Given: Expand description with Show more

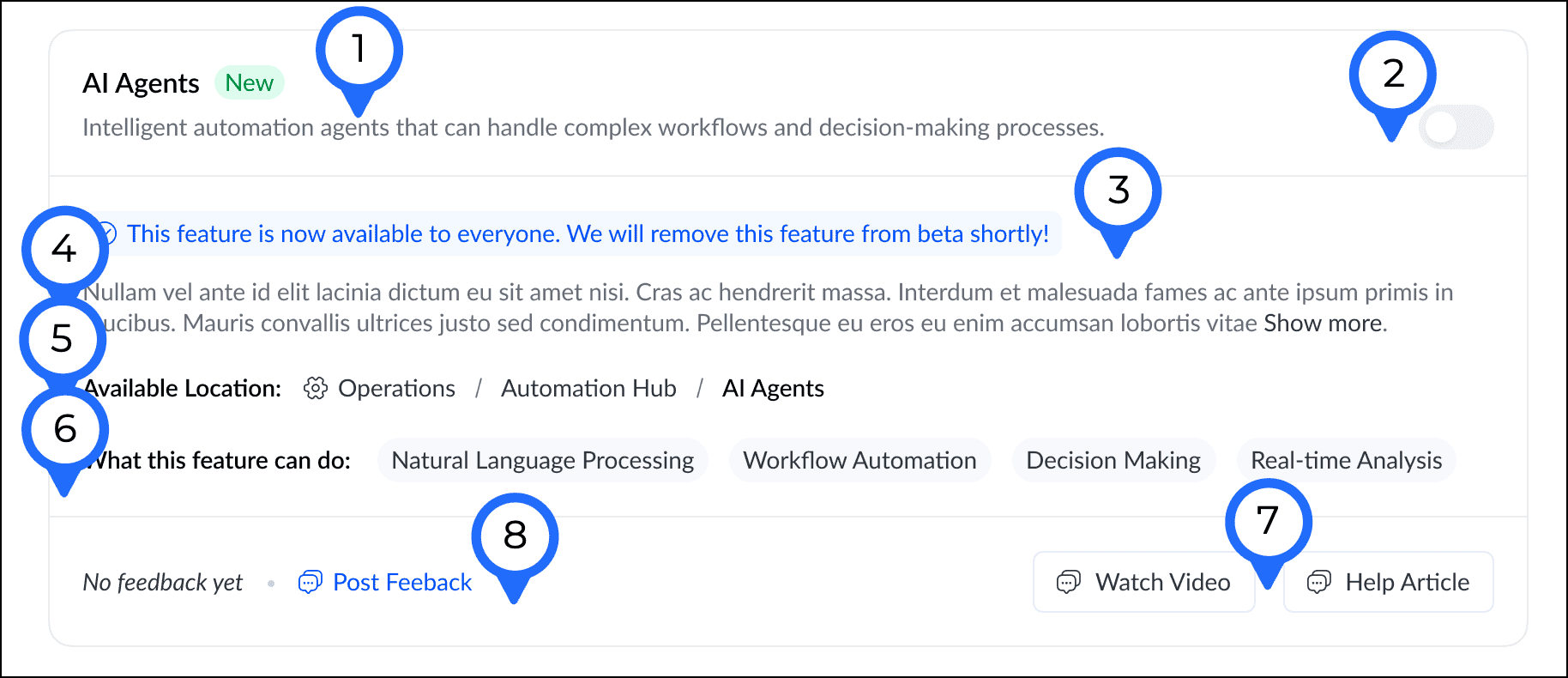Looking at the screenshot, I should pyautogui.click(x=1324, y=324).
